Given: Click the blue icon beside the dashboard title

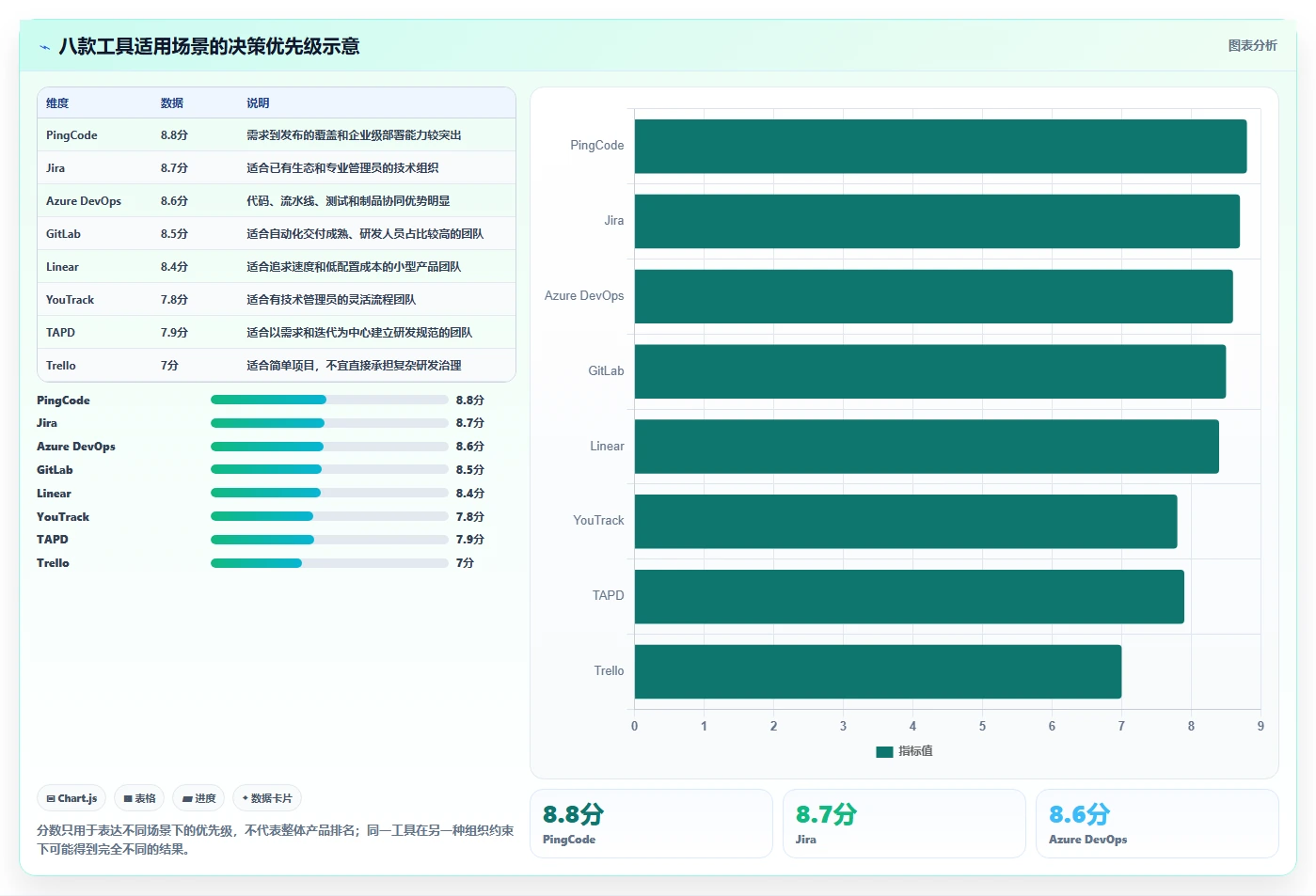Looking at the screenshot, I should pyautogui.click(x=44, y=47).
